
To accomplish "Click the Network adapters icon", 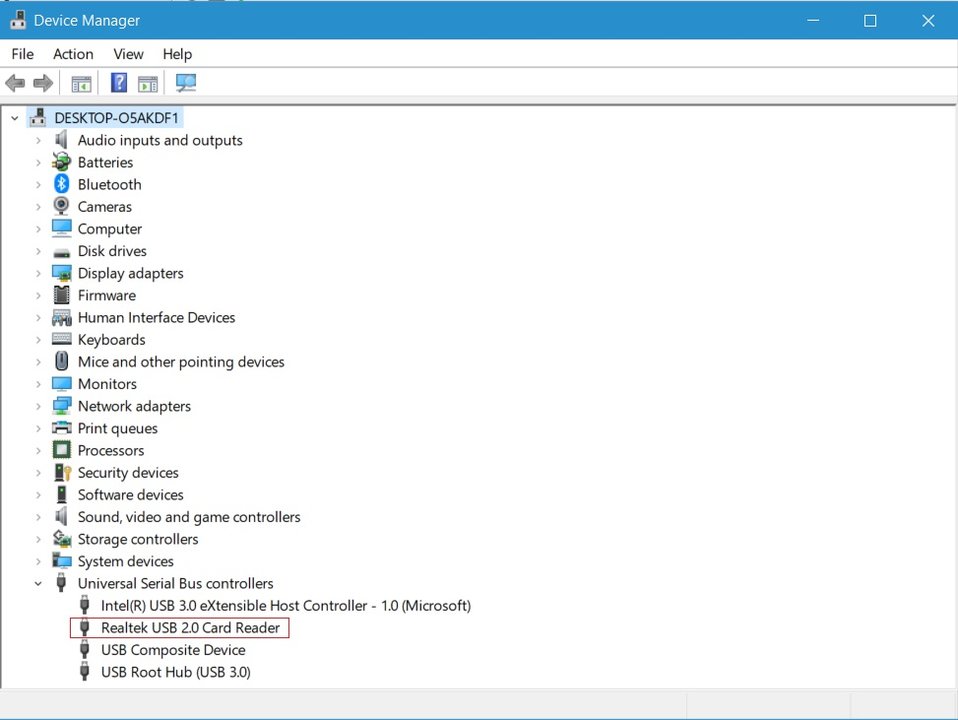I will [x=61, y=406].
